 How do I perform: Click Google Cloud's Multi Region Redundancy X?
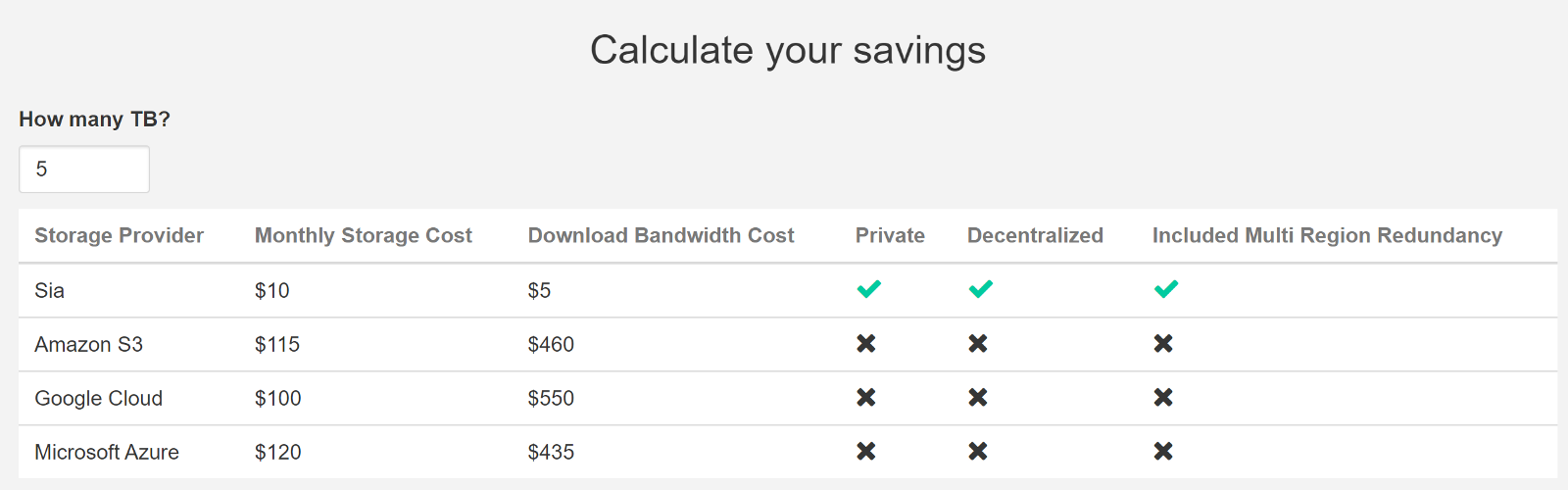pos(1163,398)
